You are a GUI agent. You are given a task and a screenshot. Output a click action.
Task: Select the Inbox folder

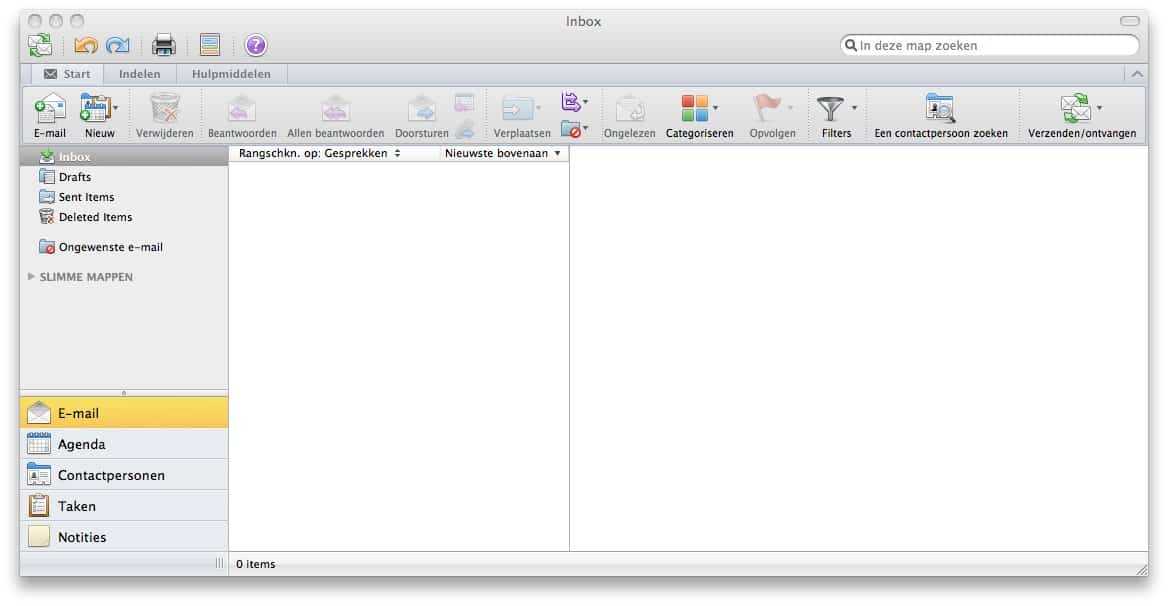pyautogui.click(x=124, y=156)
